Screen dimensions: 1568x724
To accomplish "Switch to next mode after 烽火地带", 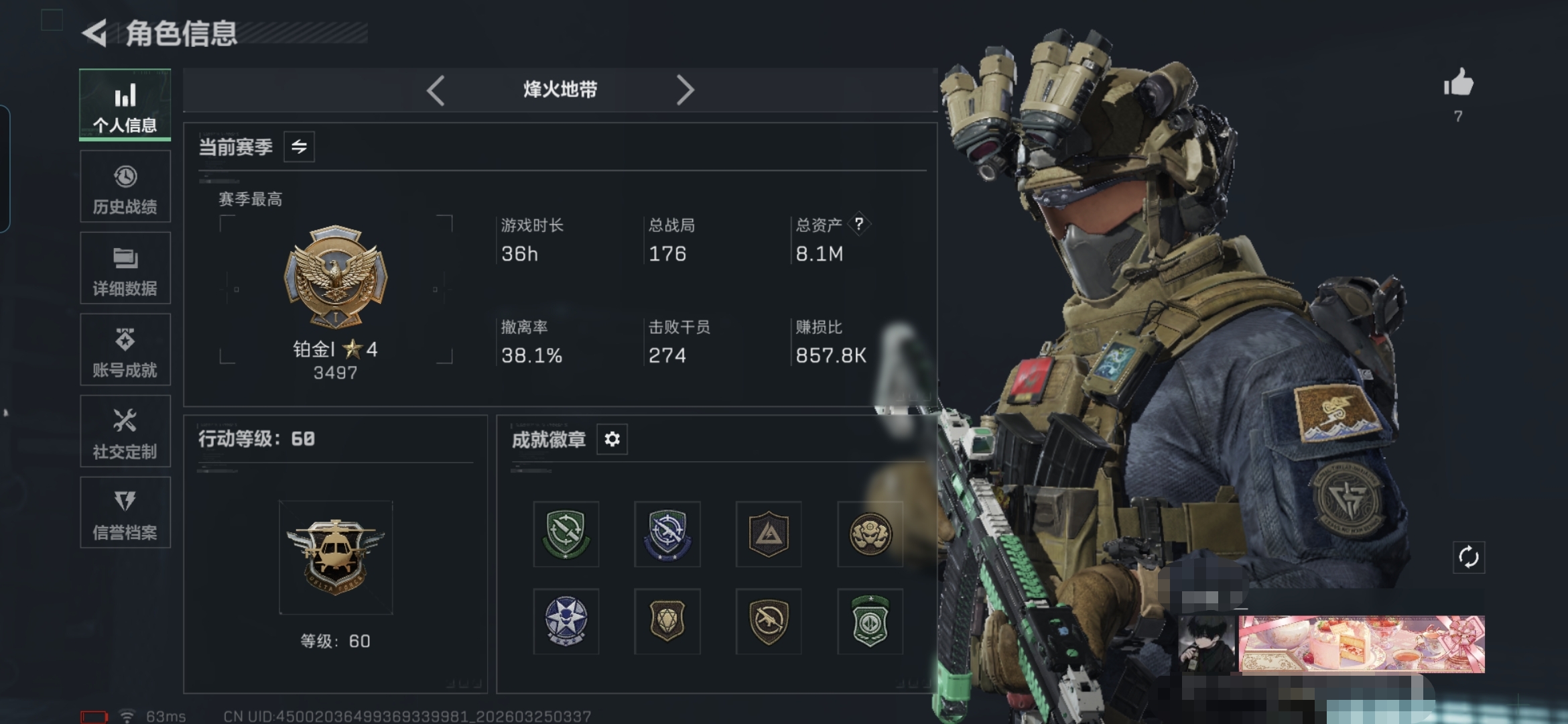I will click(685, 90).
